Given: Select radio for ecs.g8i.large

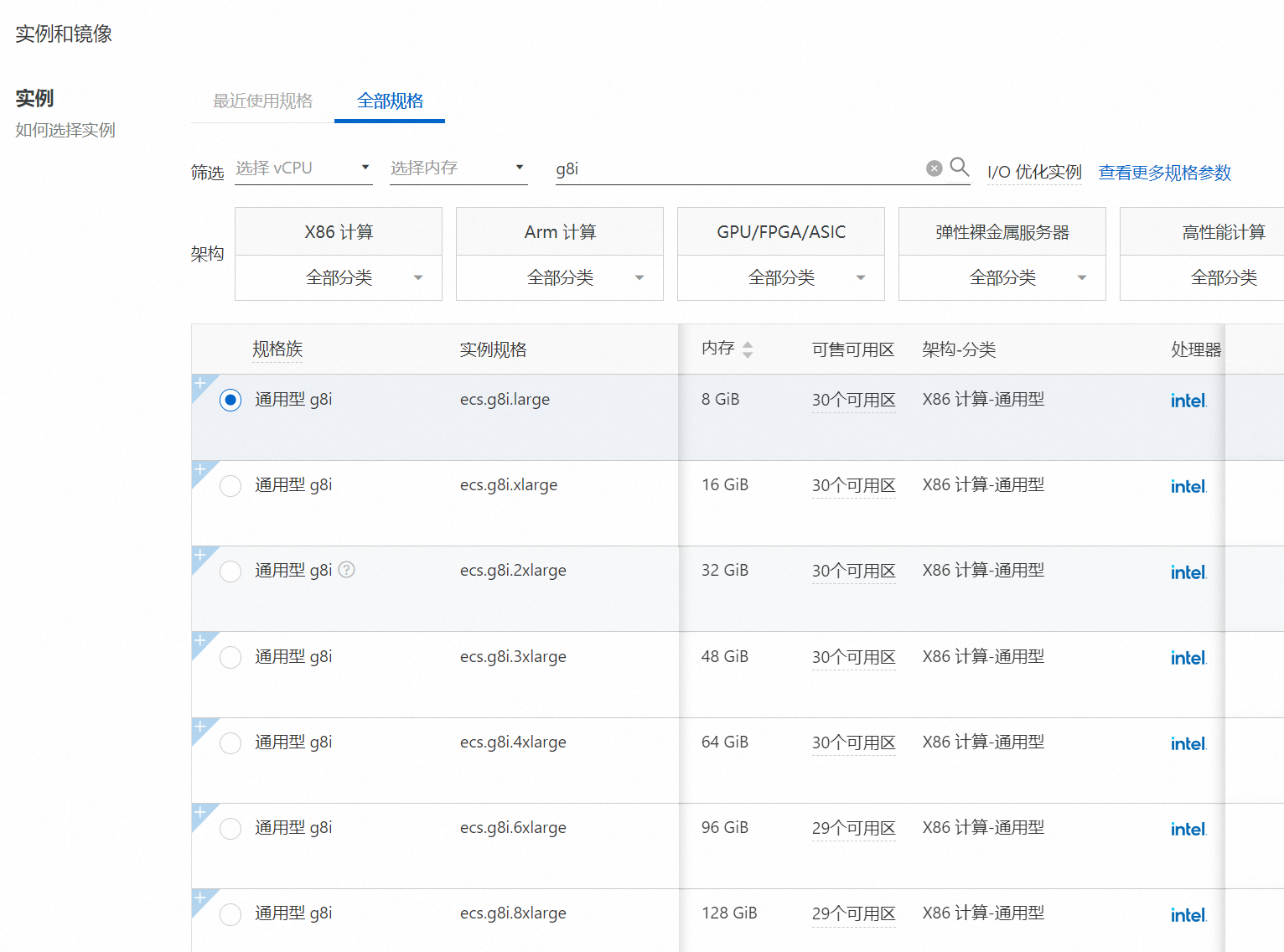Looking at the screenshot, I should click(x=230, y=400).
